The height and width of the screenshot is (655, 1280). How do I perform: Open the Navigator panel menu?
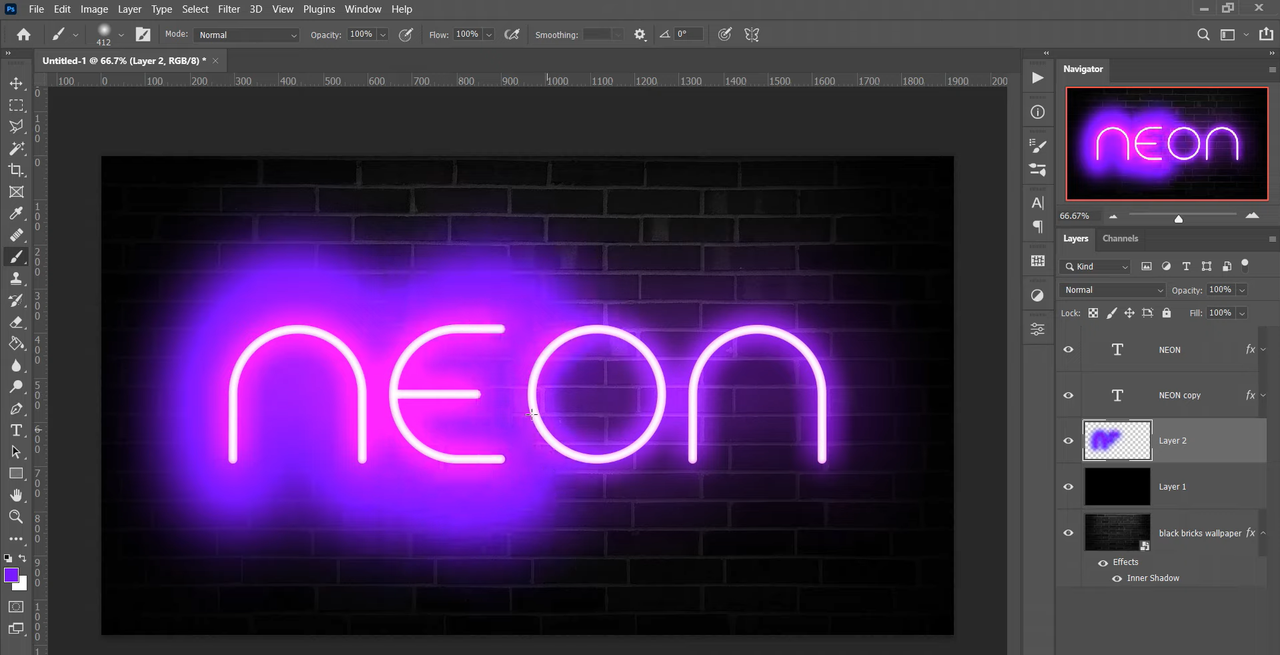(x=1272, y=69)
